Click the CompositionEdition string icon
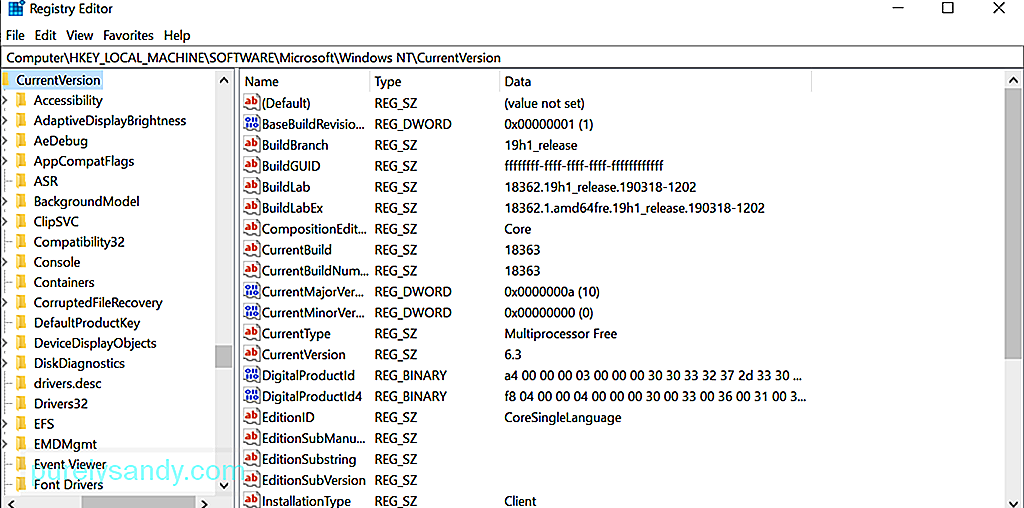 pyautogui.click(x=251, y=229)
